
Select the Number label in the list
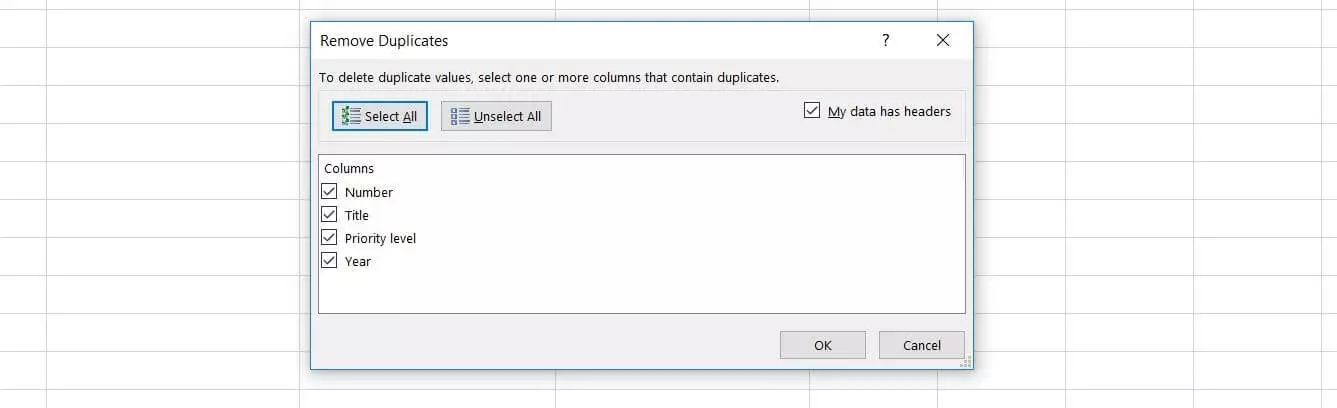369,192
